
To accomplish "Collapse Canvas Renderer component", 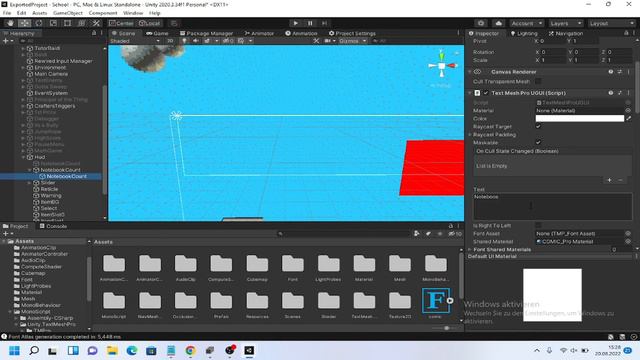I will click(470, 72).
